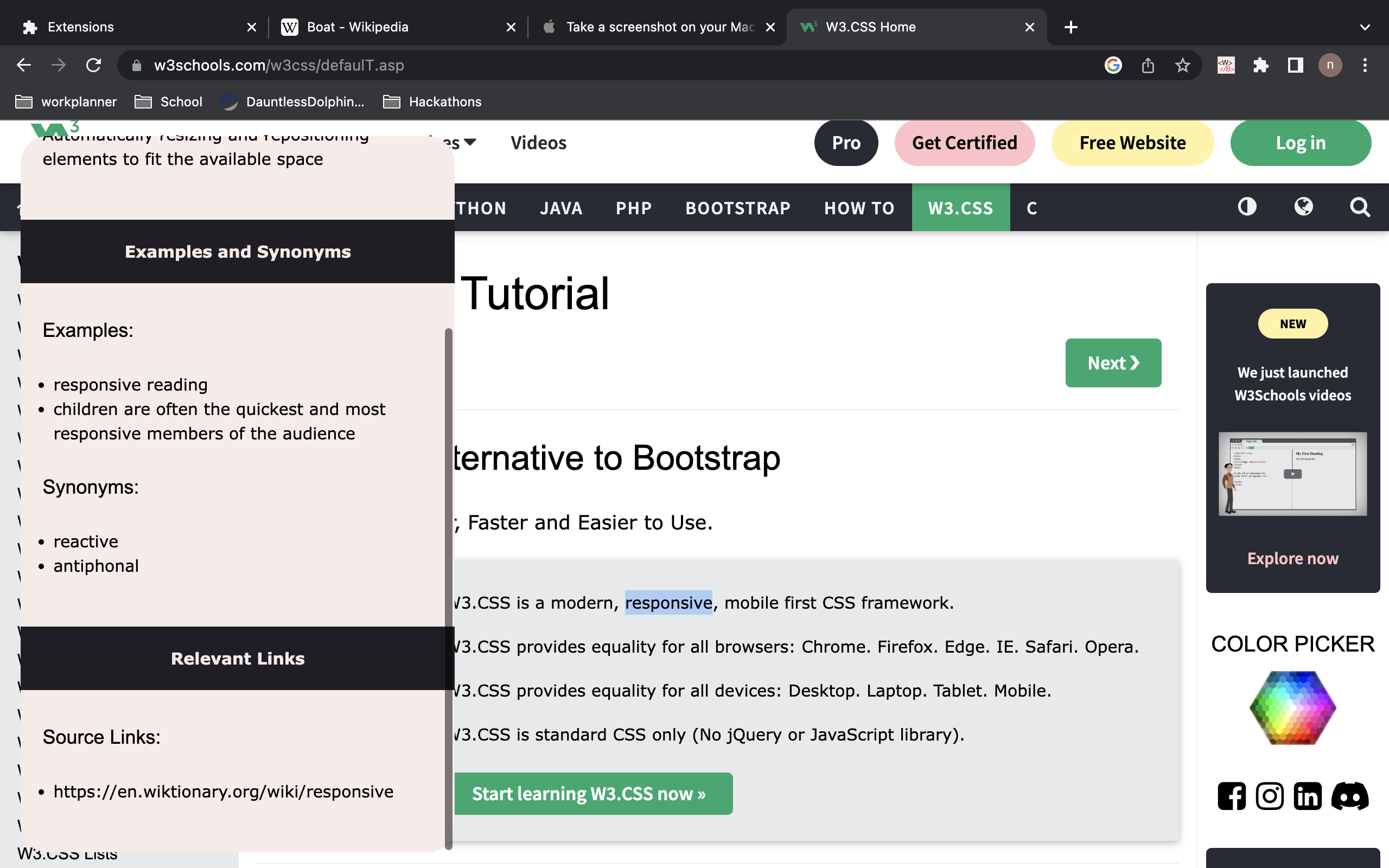The height and width of the screenshot is (868, 1389).
Task: Bookmark this page with star icon
Action: [1182, 65]
